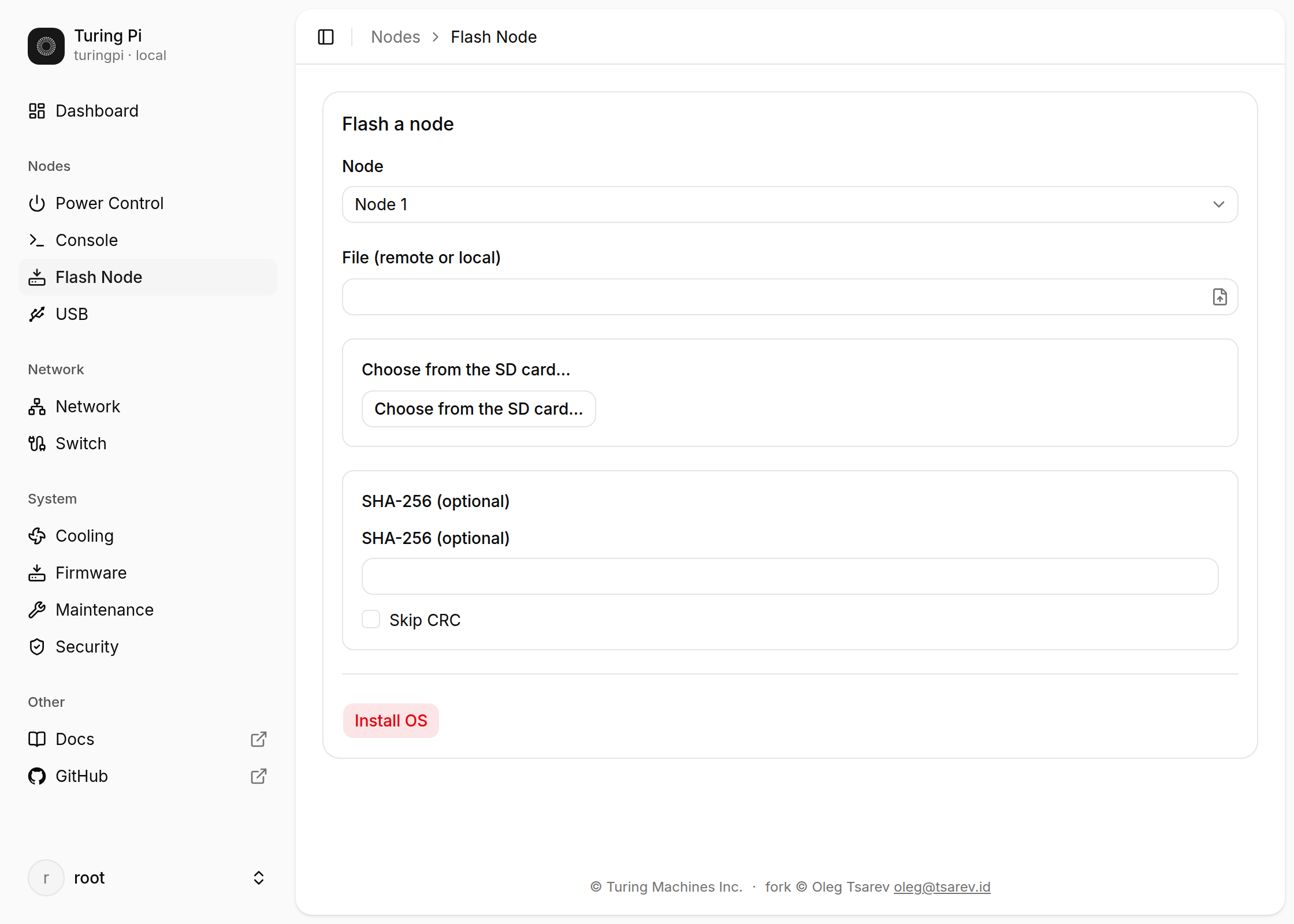Click the Flash Node breadcrumb text
The image size is (1294, 924).
click(x=494, y=37)
